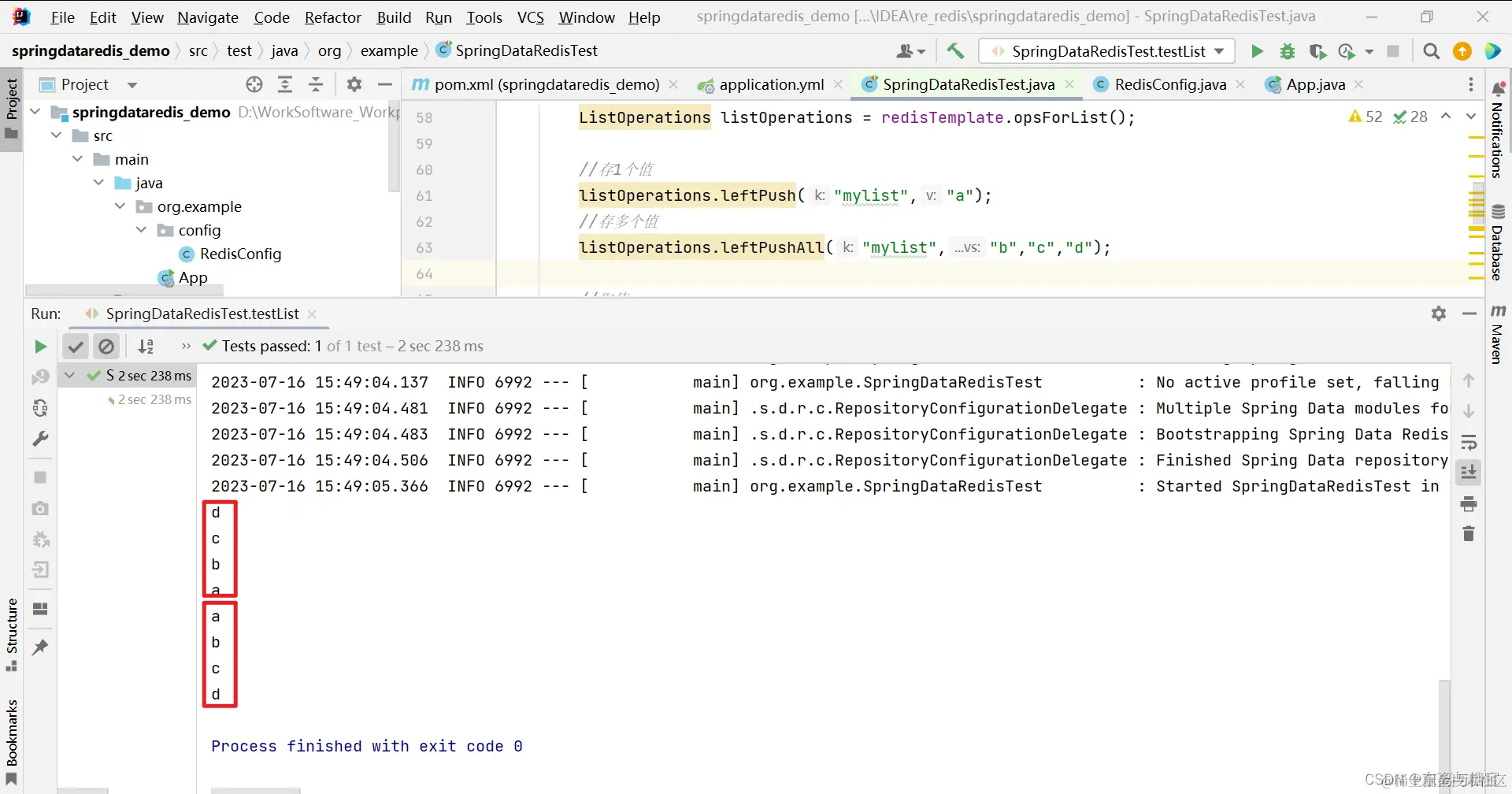This screenshot has width=1512, height=794.
Task: Rerun the test in the Run panel
Action: coord(40,347)
